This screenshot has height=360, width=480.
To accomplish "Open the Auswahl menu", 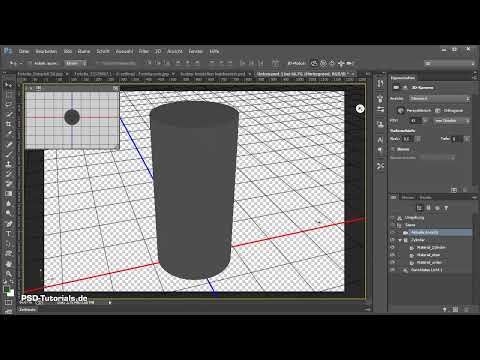I will [124, 51].
